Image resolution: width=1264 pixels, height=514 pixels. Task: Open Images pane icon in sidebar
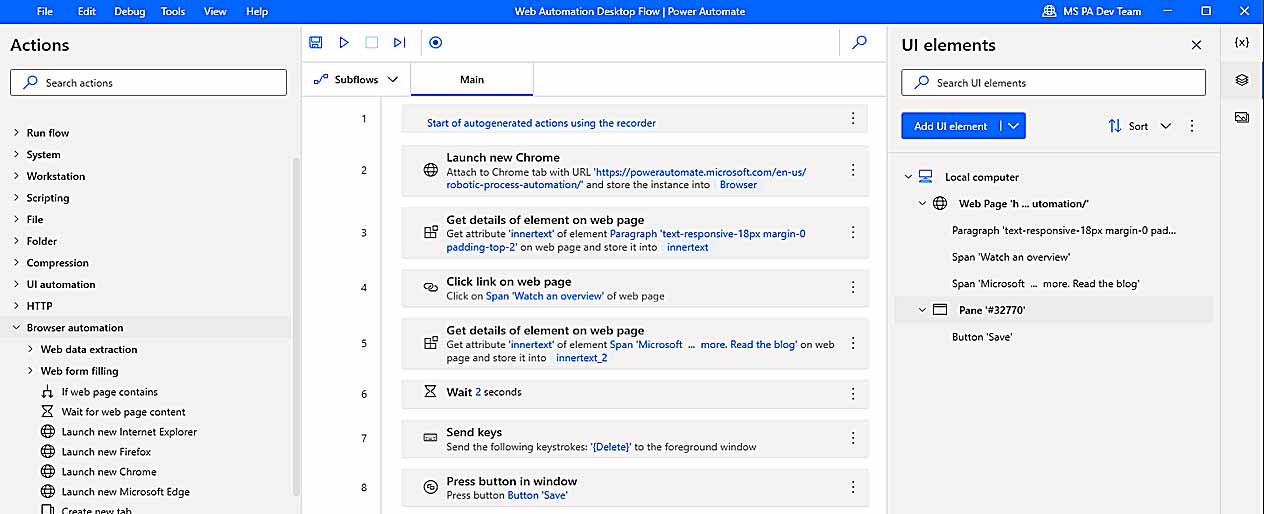pyautogui.click(x=1242, y=117)
